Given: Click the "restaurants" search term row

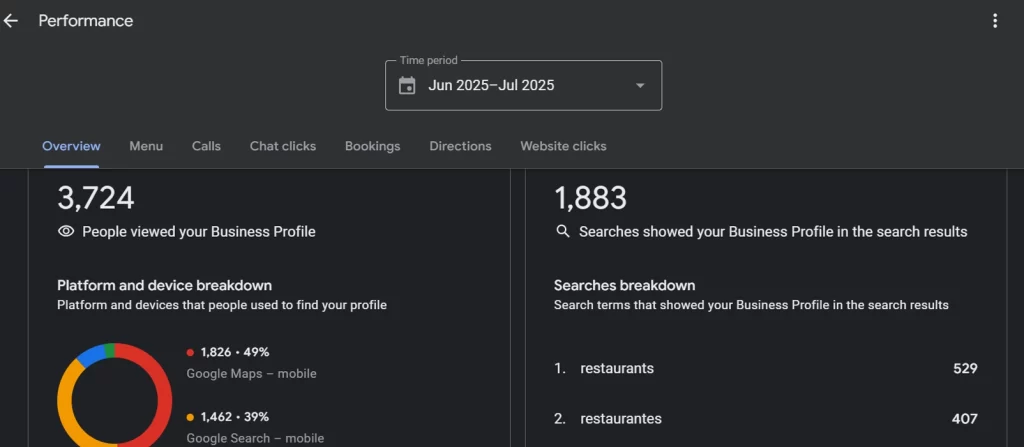Looking at the screenshot, I should [765, 368].
